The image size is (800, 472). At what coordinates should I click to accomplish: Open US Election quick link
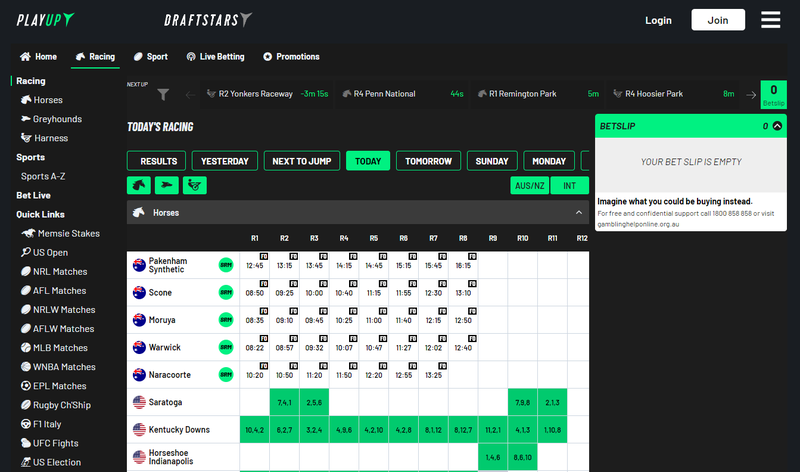click(51, 462)
